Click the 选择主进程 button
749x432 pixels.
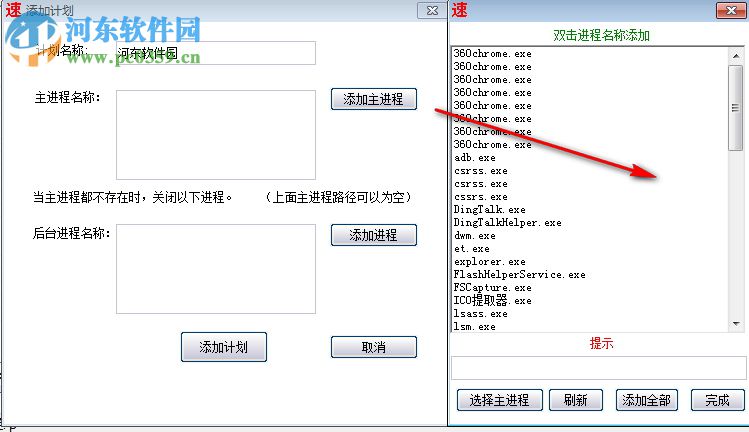(x=499, y=400)
